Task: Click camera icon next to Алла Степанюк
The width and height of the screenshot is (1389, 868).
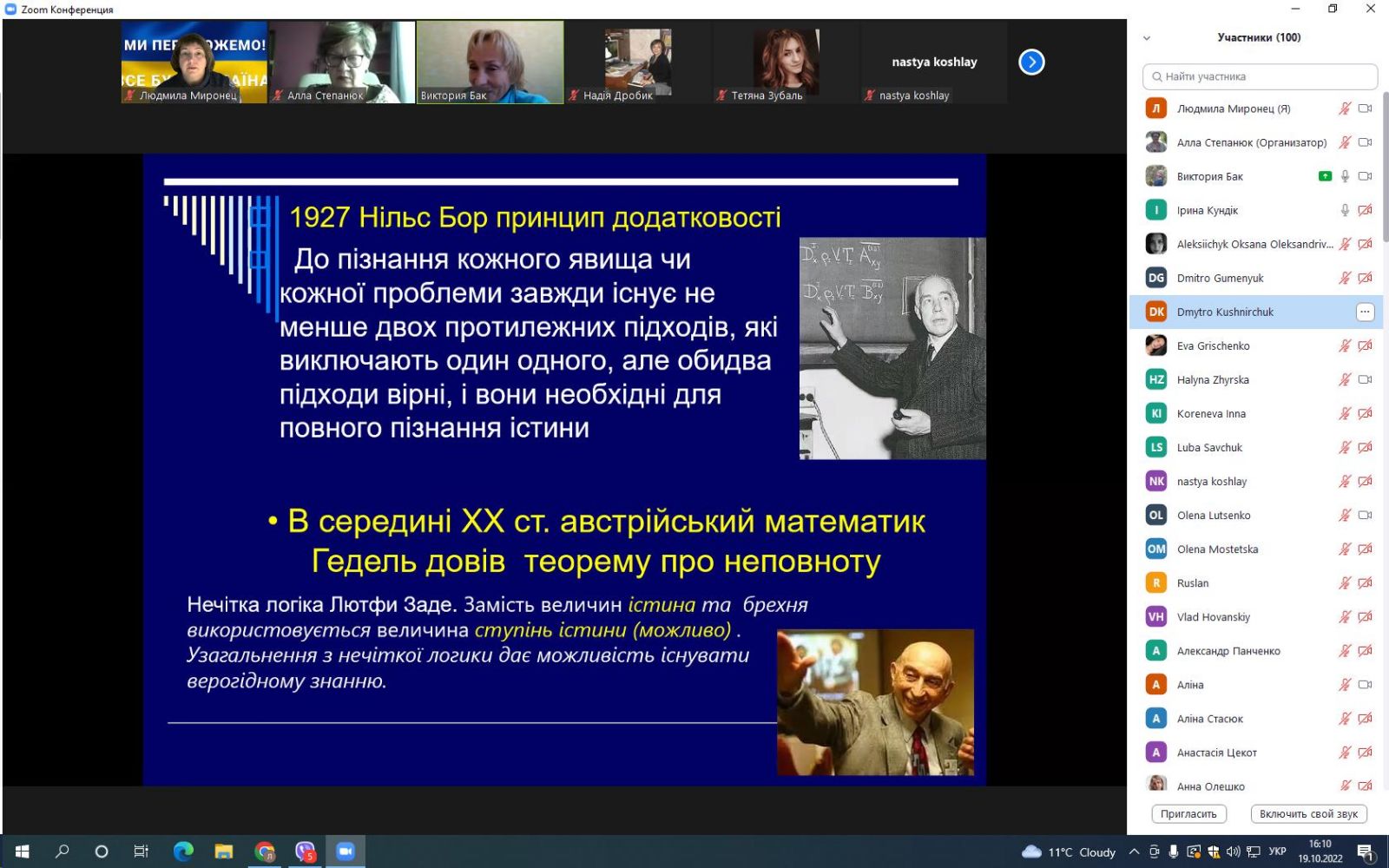Action: [x=1365, y=142]
